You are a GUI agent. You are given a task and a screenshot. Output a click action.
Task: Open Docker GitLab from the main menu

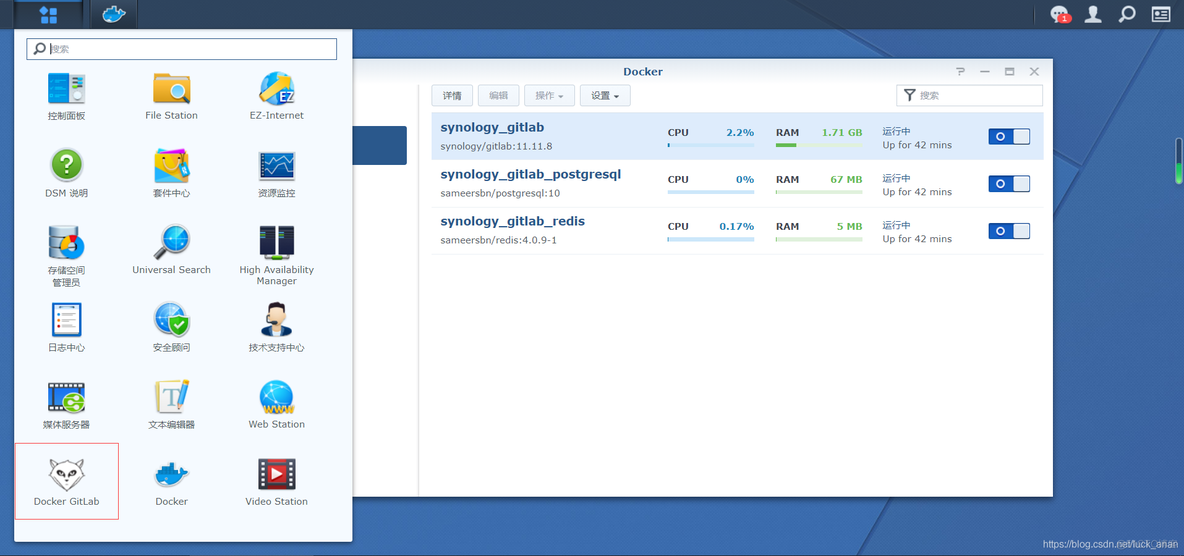(x=66, y=479)
